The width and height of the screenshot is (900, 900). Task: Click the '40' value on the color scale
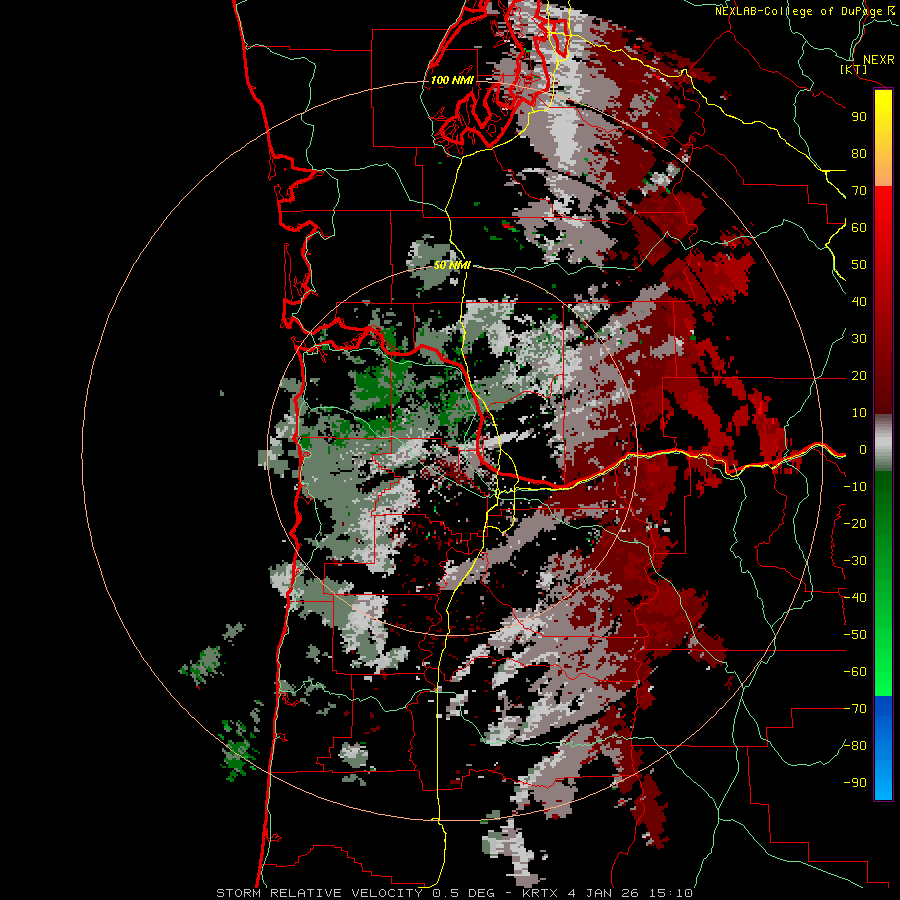click(x=859, y=302)
